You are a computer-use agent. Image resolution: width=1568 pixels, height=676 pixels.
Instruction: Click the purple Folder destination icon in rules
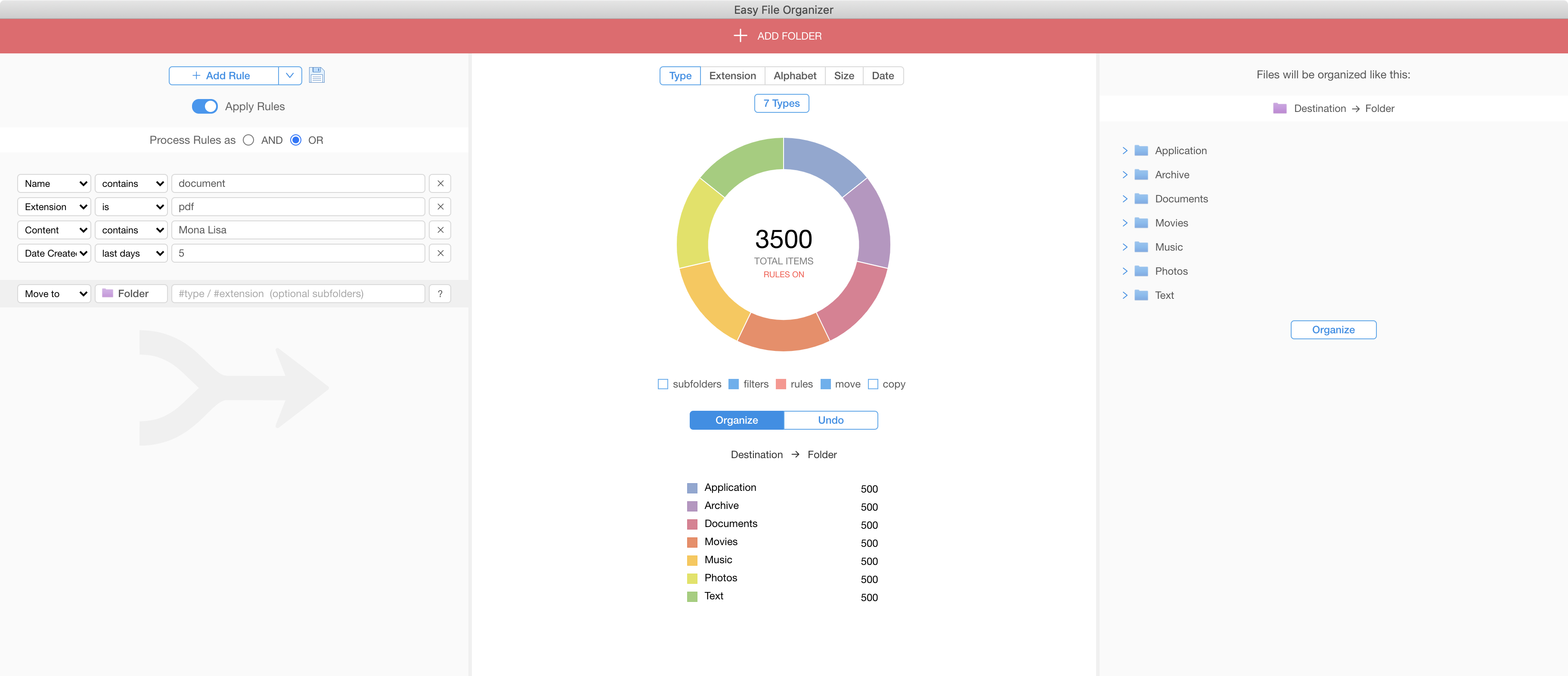pos(108,294)
